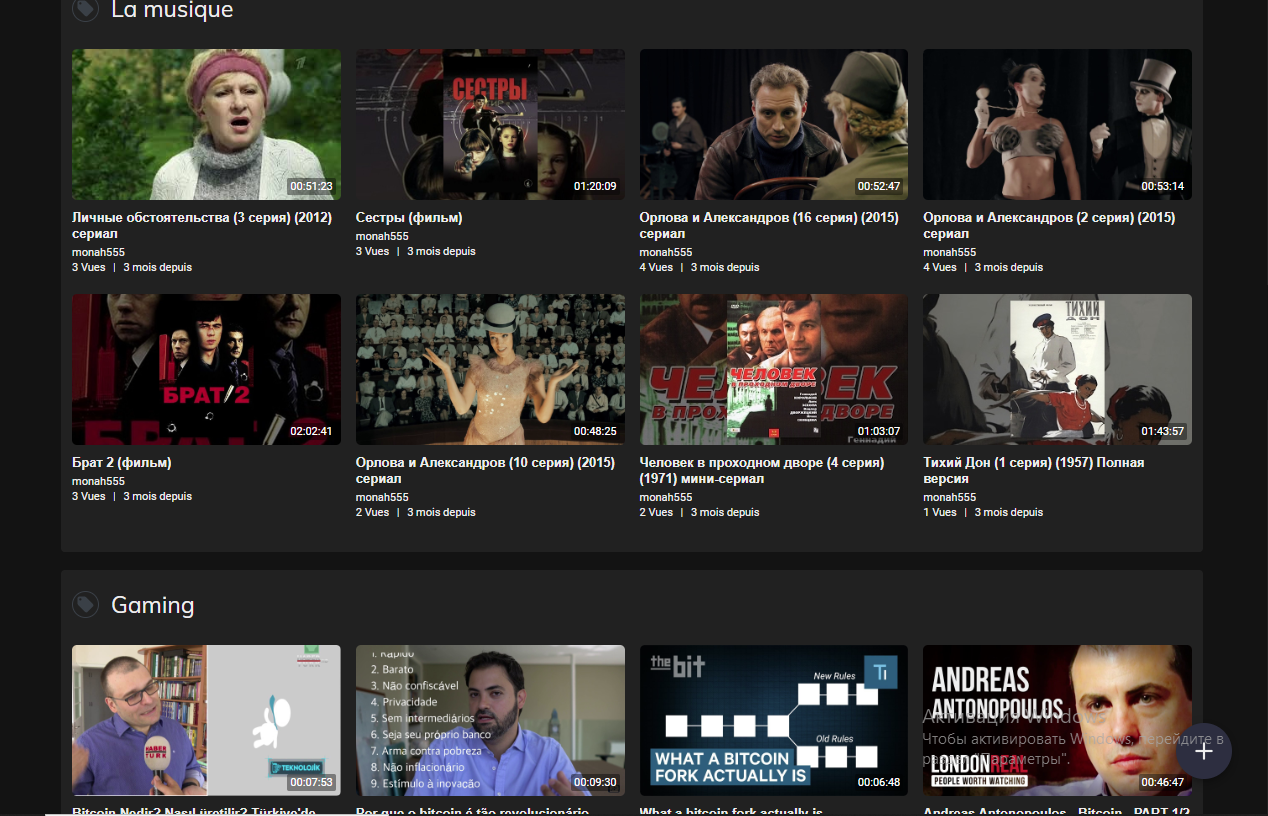The image size is (1268, 816).
Task: Open thumbnail of Сестры (фильм)
Action: [490, 125]
